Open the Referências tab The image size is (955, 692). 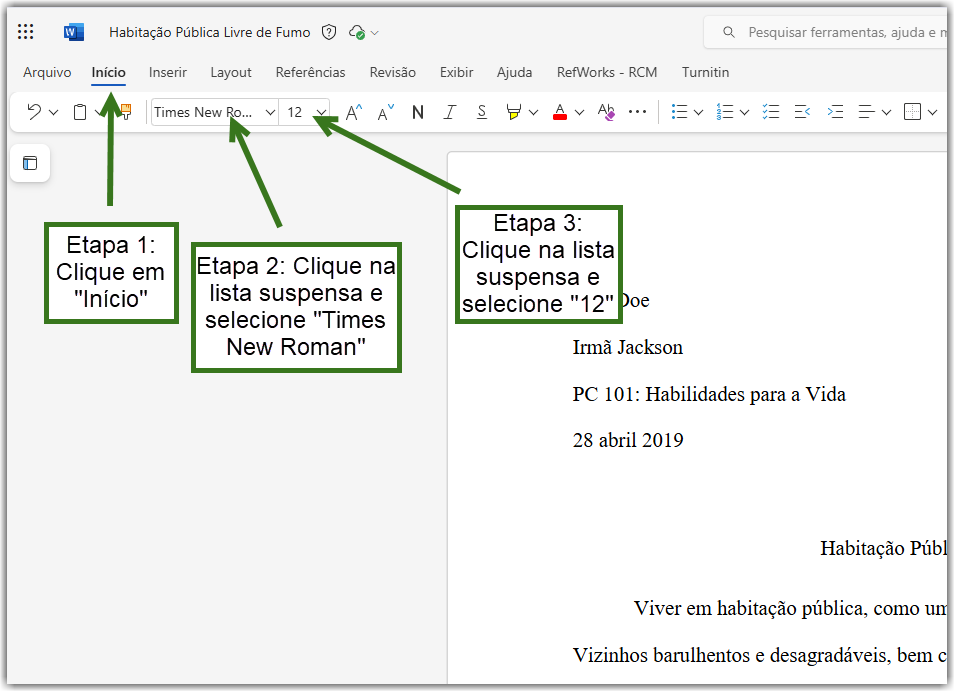pos(310,72)
